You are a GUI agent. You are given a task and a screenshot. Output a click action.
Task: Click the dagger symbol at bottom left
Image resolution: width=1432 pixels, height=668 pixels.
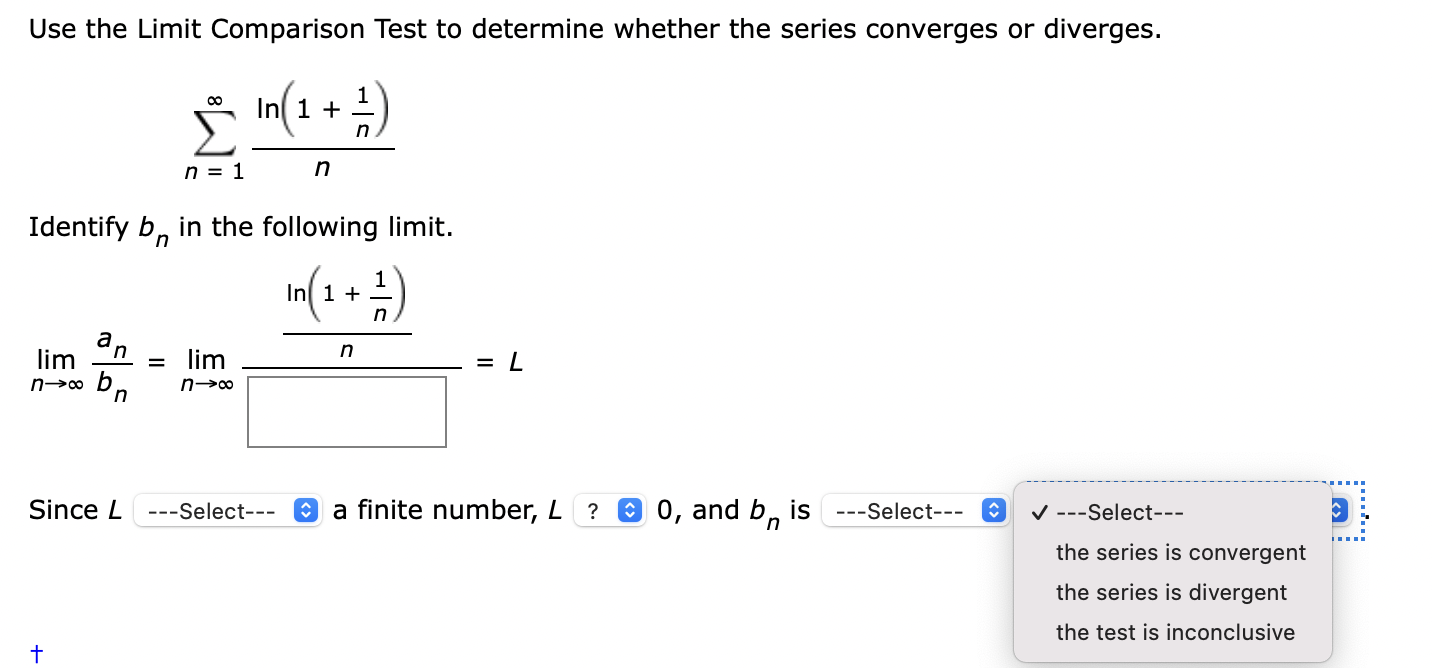point(36,653)
